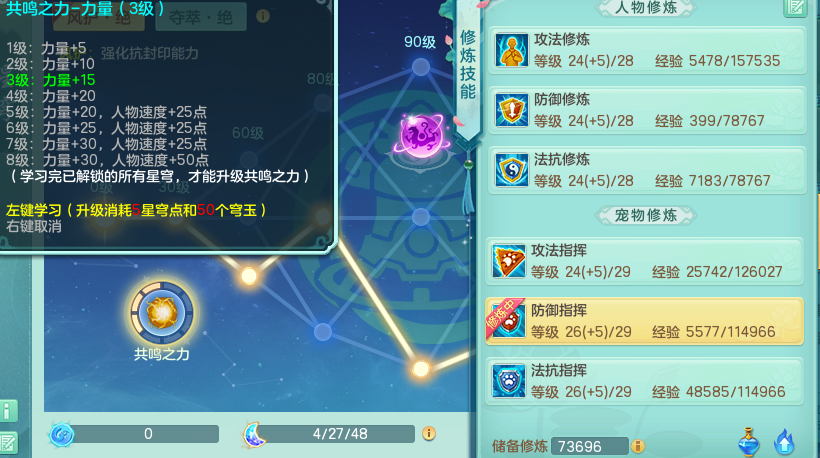Show info beside the 4/27/48 moon counter
Viewport: 820px width, 458px height.
429,433
